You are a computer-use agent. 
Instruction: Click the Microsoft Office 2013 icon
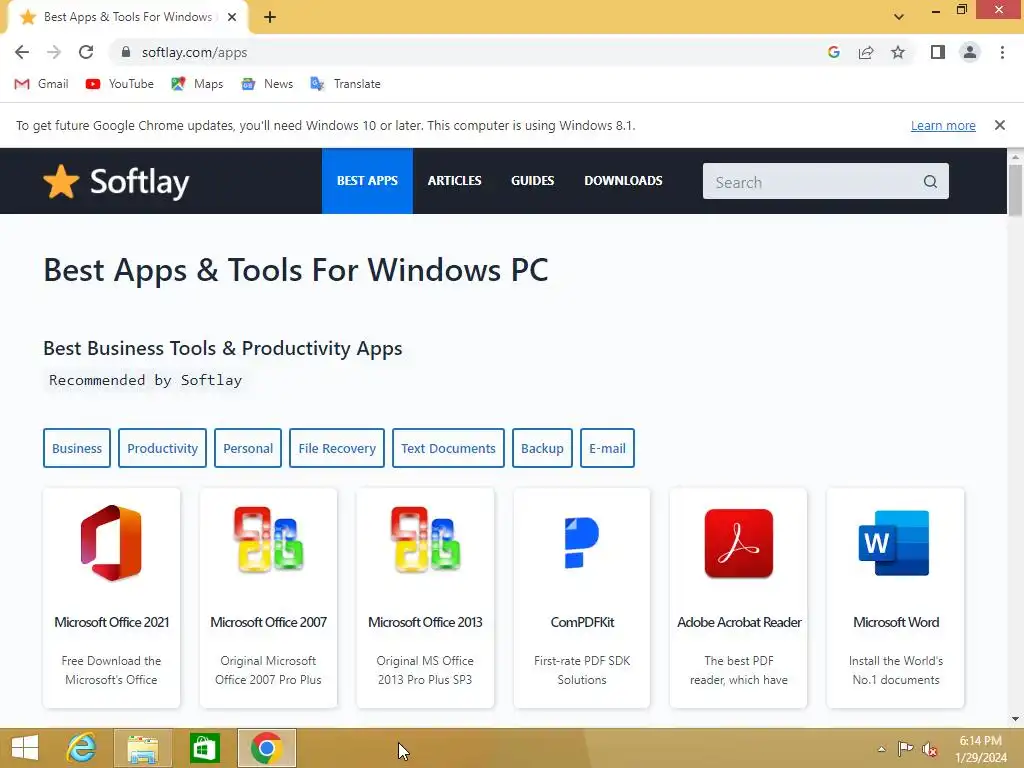tap(425, 540)
